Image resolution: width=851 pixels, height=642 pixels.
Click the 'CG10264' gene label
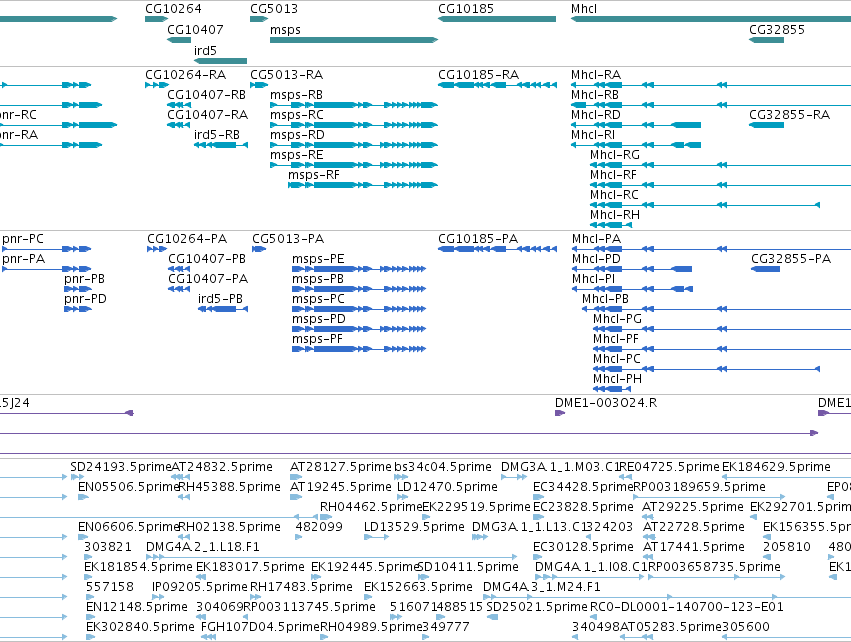(x=173, y=9)
